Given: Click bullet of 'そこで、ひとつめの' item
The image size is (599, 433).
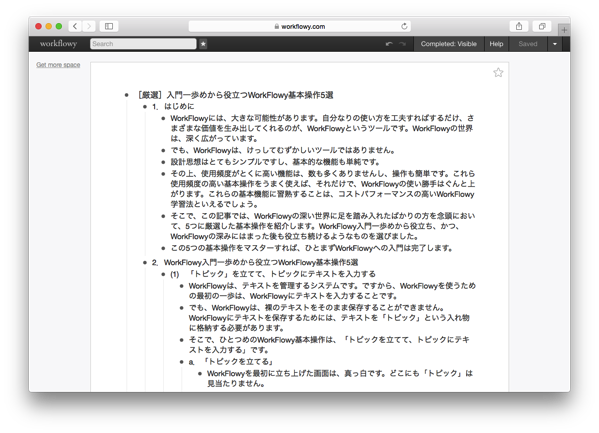Looking at the screenshot, I should point(181,340).
